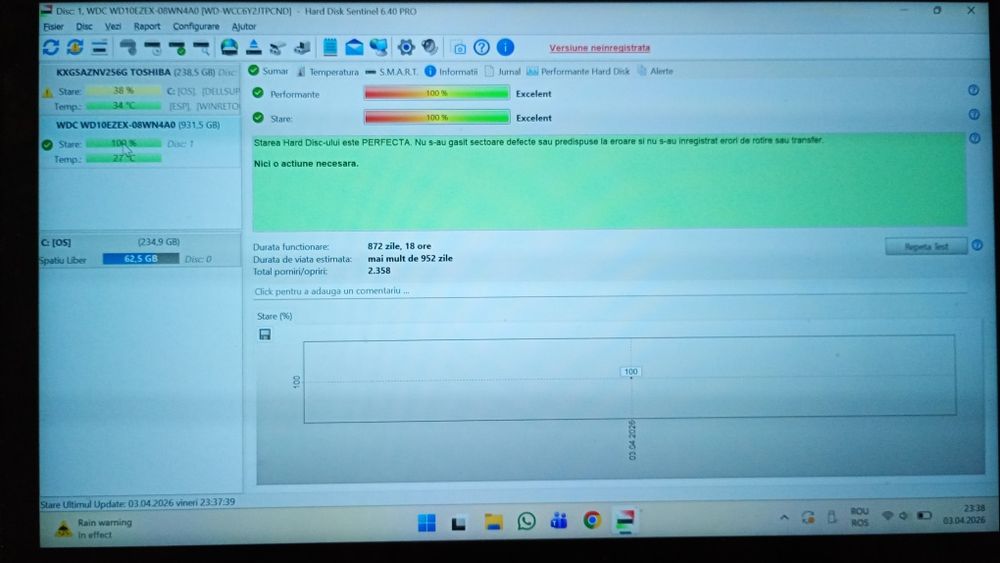Click the eject disk toolbar icon
Screen dimensions: 1000x563
tap(254, 47)
